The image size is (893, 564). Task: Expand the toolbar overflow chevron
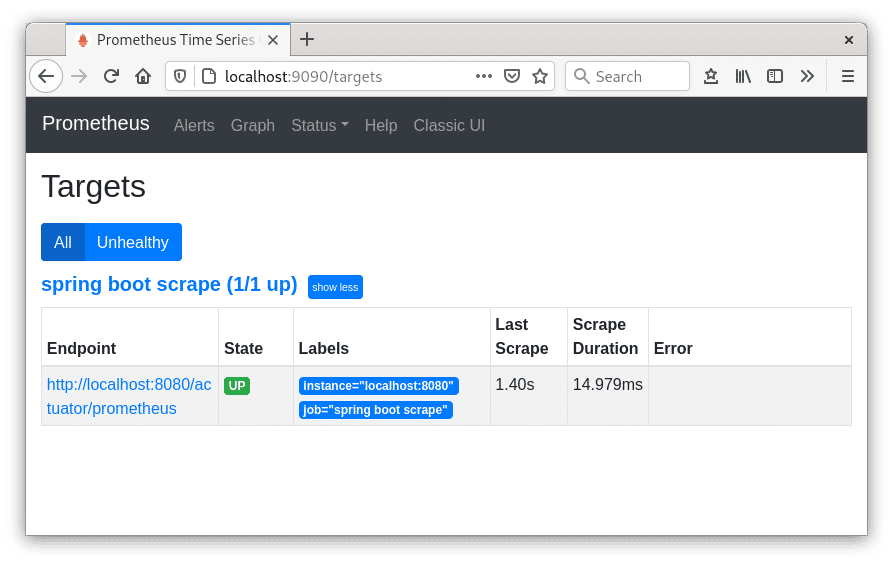[807, 76]
